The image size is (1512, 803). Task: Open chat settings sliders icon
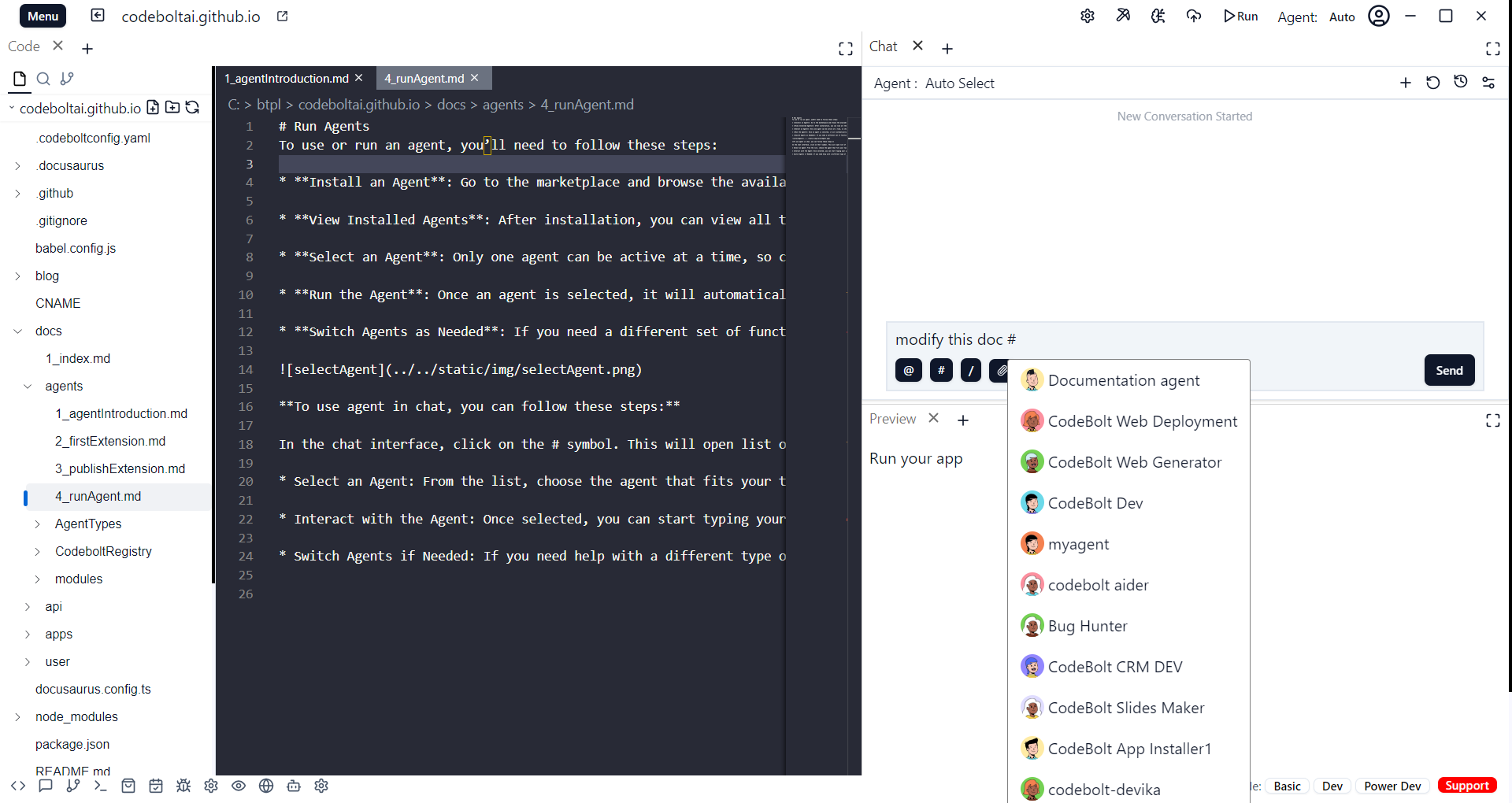[1488, 83]
